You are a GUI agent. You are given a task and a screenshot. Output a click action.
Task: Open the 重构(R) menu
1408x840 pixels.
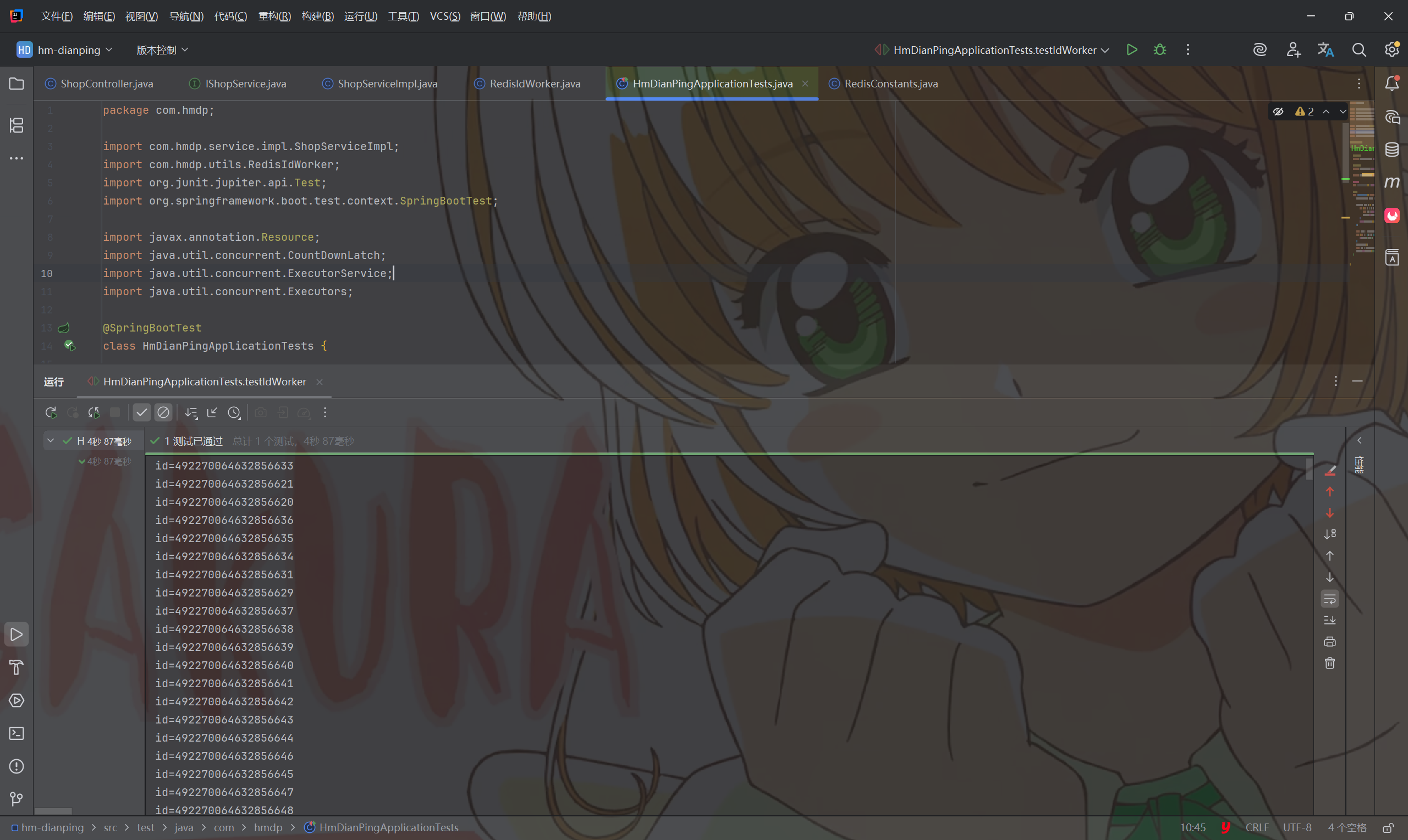point(274,16)
